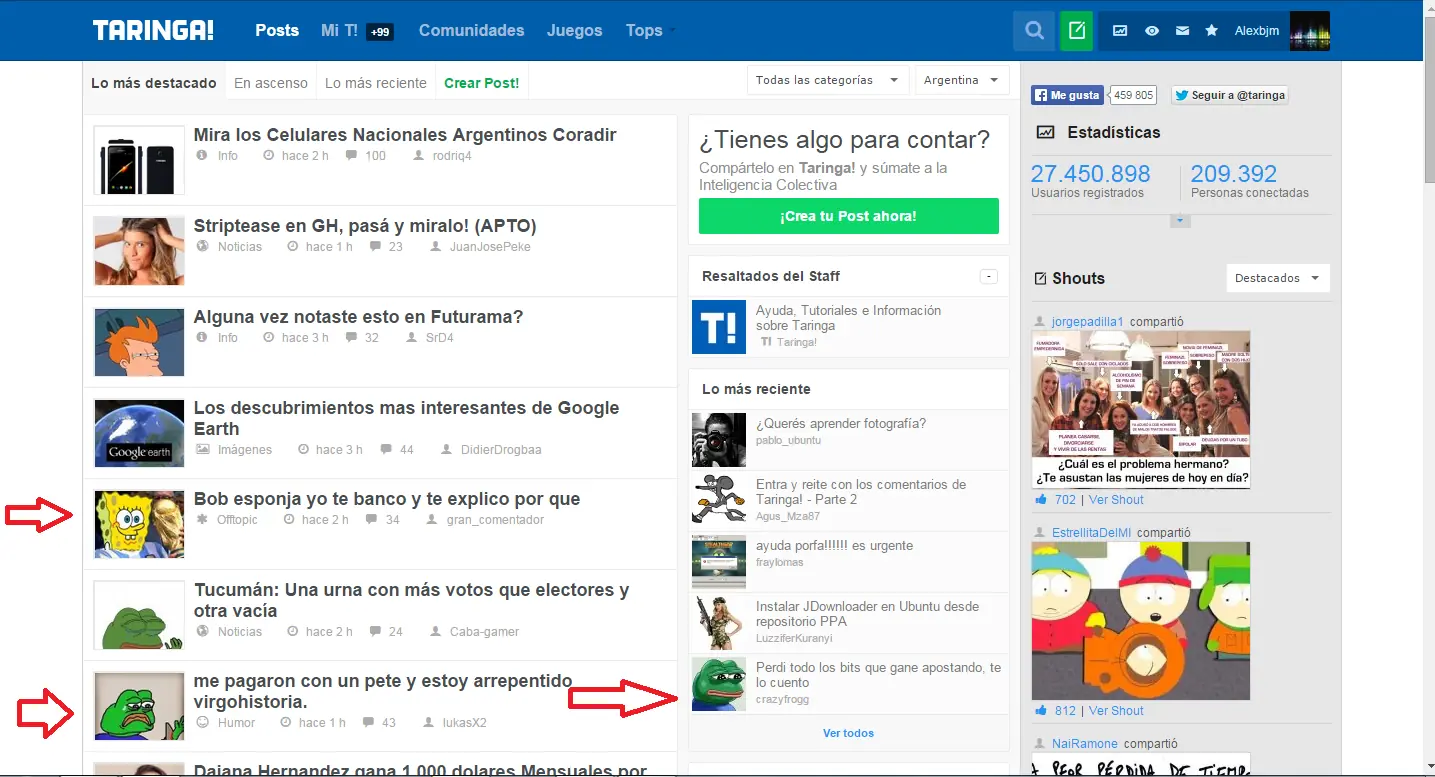This screenshot has width=1435, height=777.
Task: Open the Google Earth descubrimientos post
Action: coord(406,418)
